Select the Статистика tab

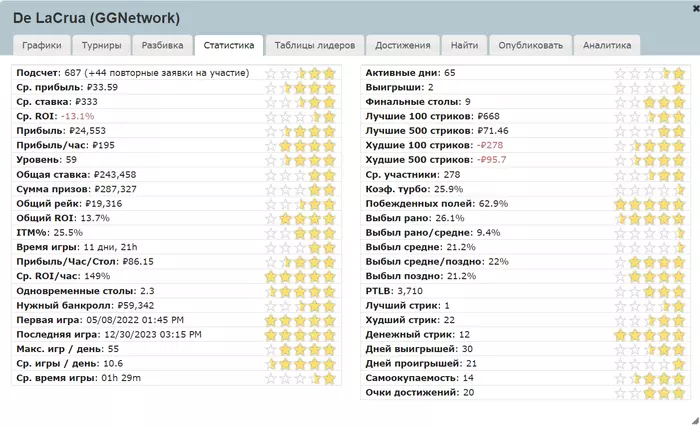pos(229,45)
